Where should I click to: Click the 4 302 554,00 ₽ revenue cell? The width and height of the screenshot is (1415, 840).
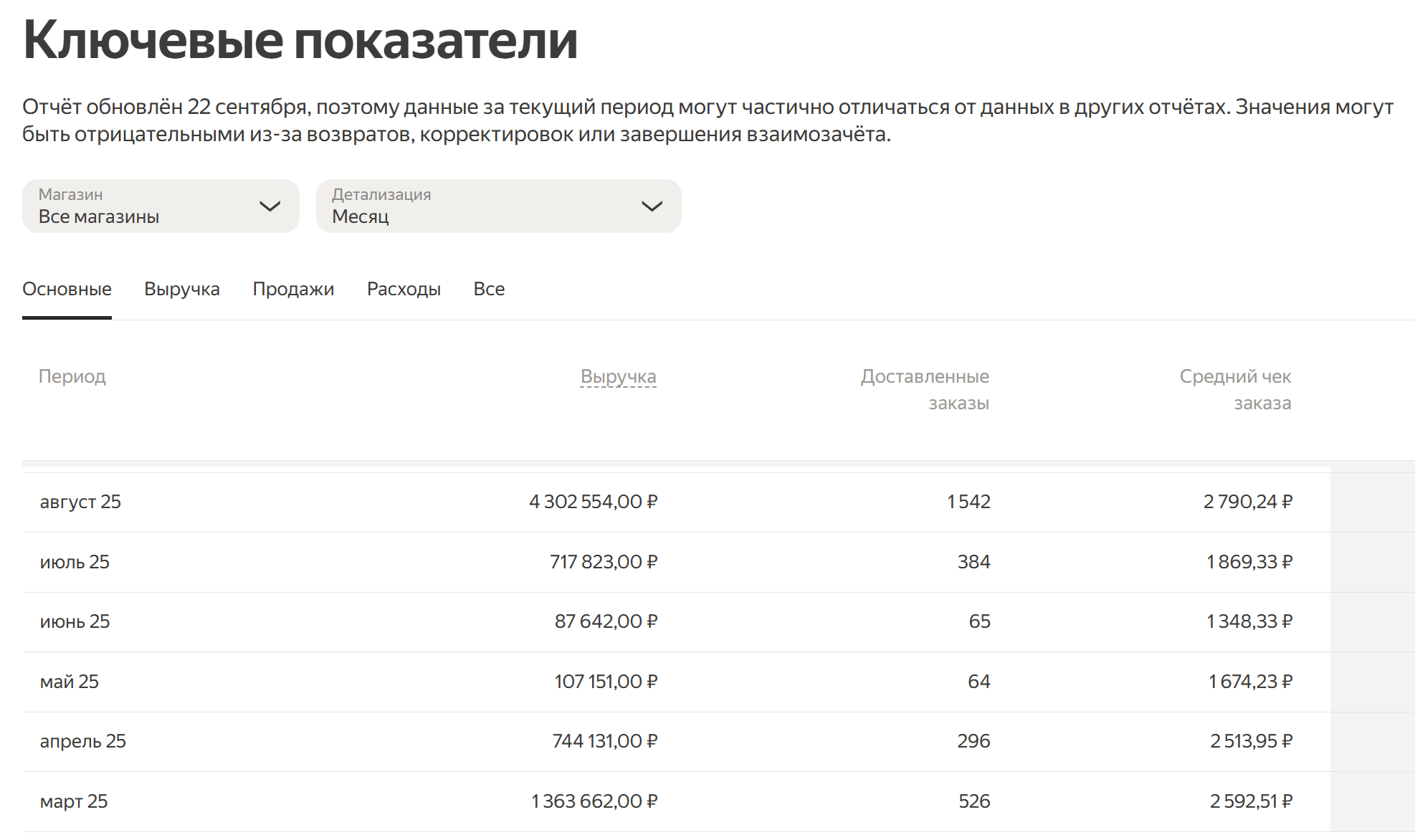pos(593,502)
